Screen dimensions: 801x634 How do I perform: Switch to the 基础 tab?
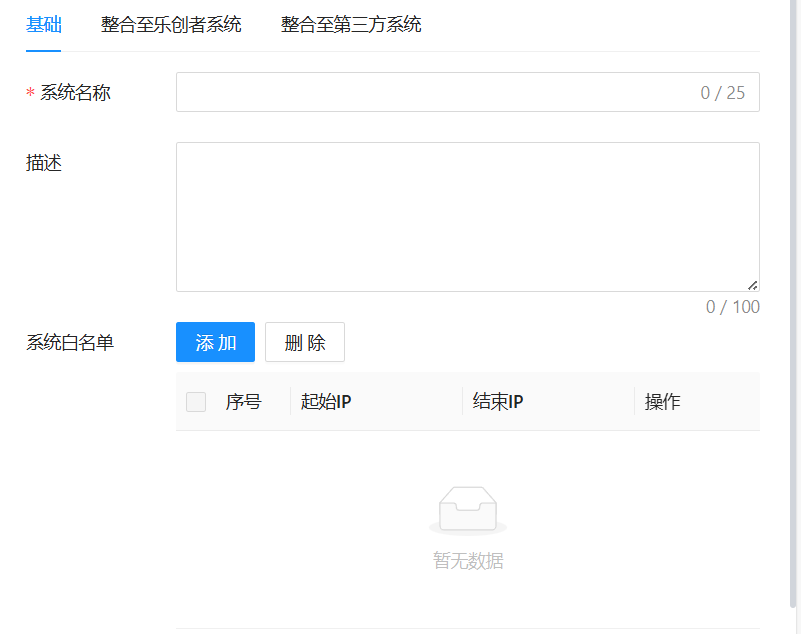(43, 25)
